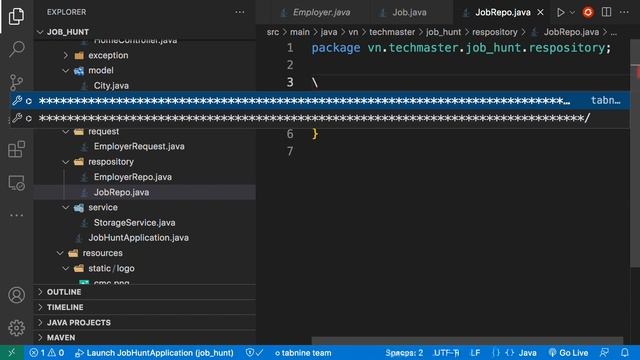This screenshot has height=360, width=640.
Task: Change file encoding UTF-8
Action: (446, 353)
